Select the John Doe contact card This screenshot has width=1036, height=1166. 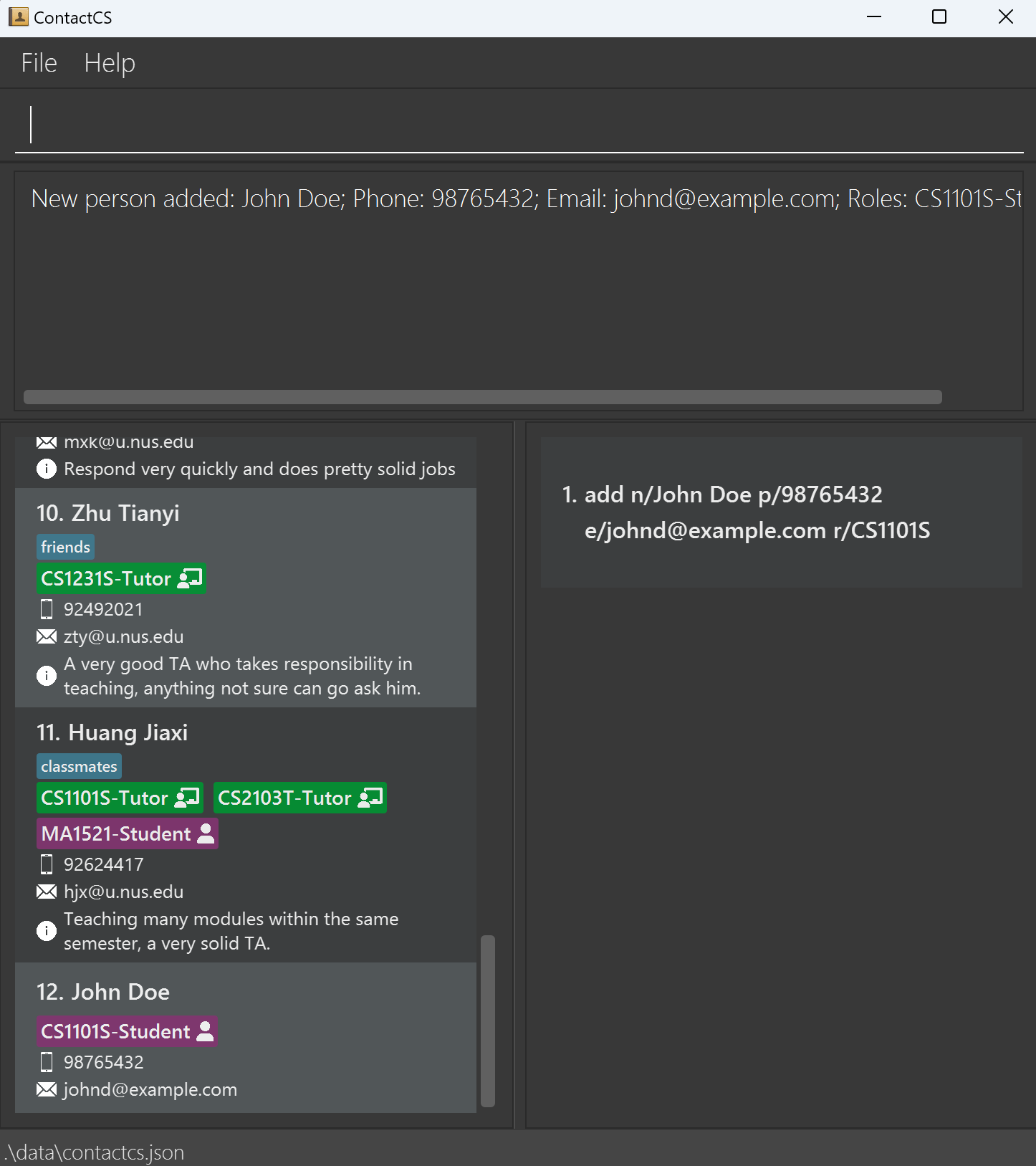coord(246,1038)
